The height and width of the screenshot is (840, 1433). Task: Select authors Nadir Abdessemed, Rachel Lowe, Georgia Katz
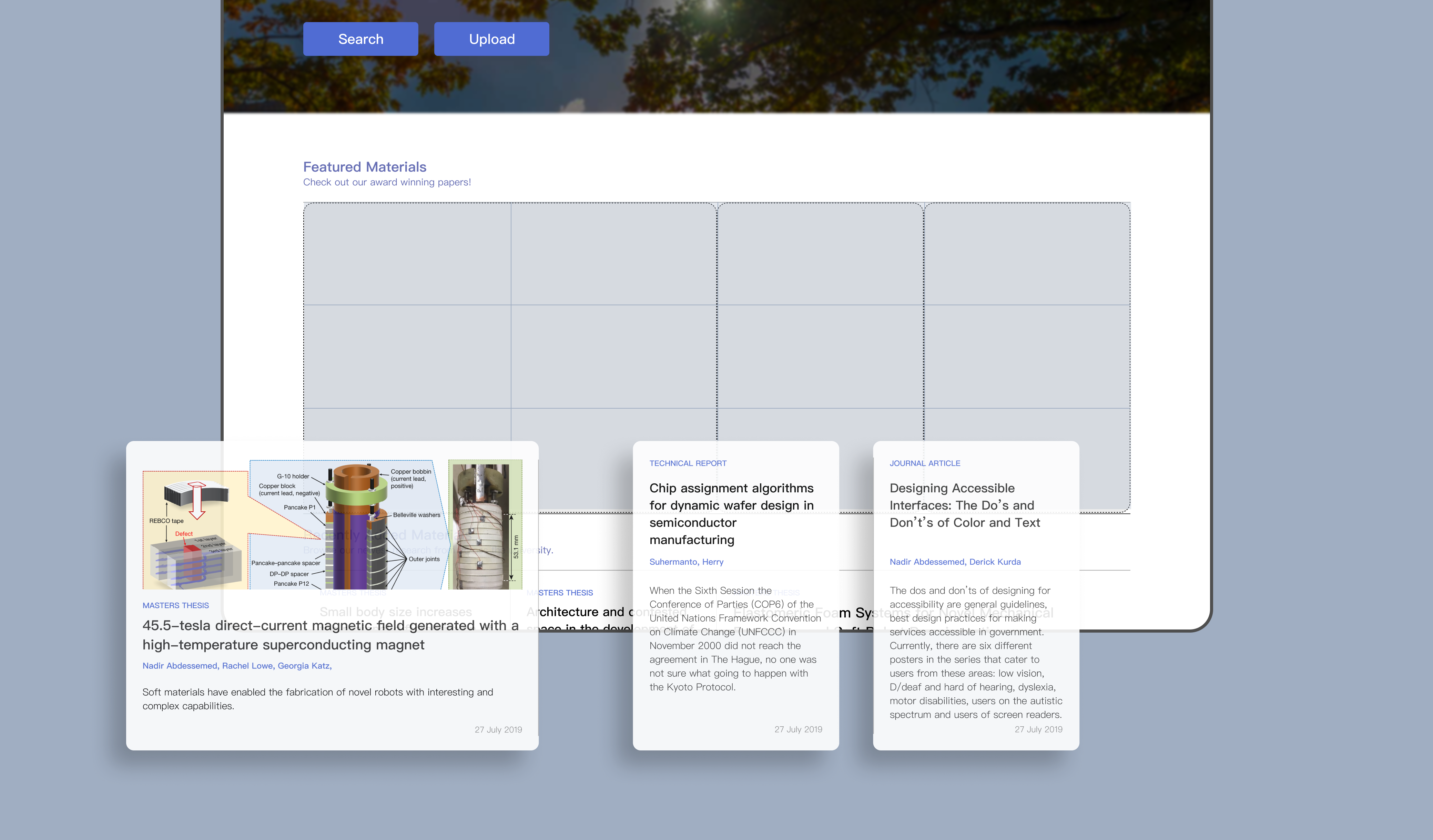click(x=237, y=666)
